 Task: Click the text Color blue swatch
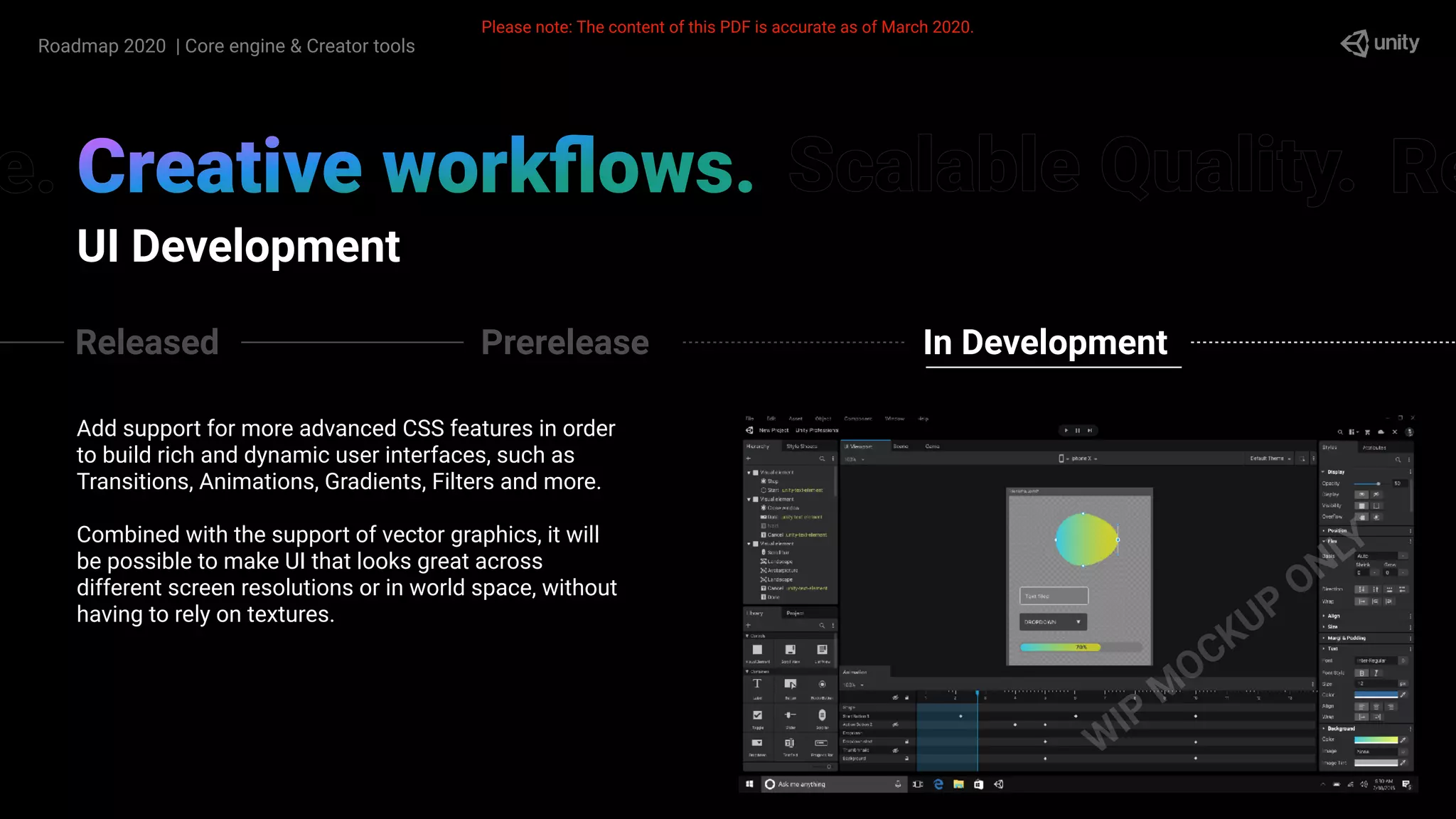[x=1376, y=695]
